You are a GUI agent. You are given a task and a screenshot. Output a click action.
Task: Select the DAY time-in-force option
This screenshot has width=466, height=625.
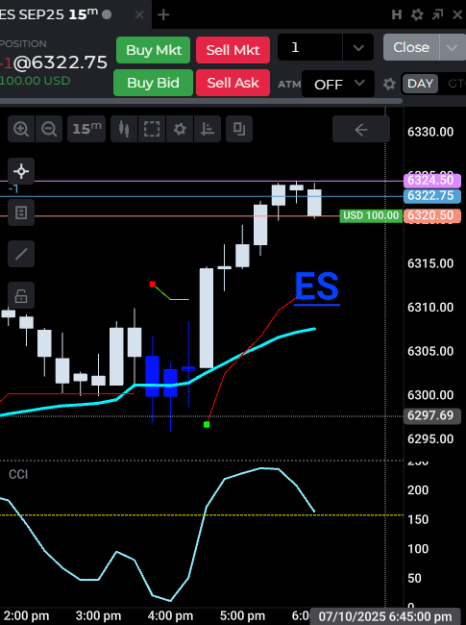[x=420, y=84]
